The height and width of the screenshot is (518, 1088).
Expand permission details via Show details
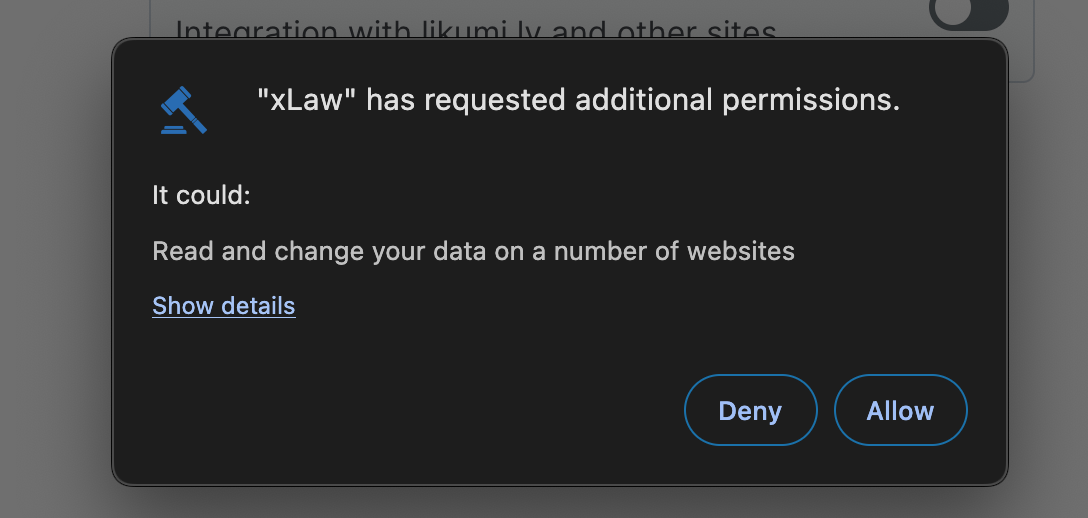[223, 305]
